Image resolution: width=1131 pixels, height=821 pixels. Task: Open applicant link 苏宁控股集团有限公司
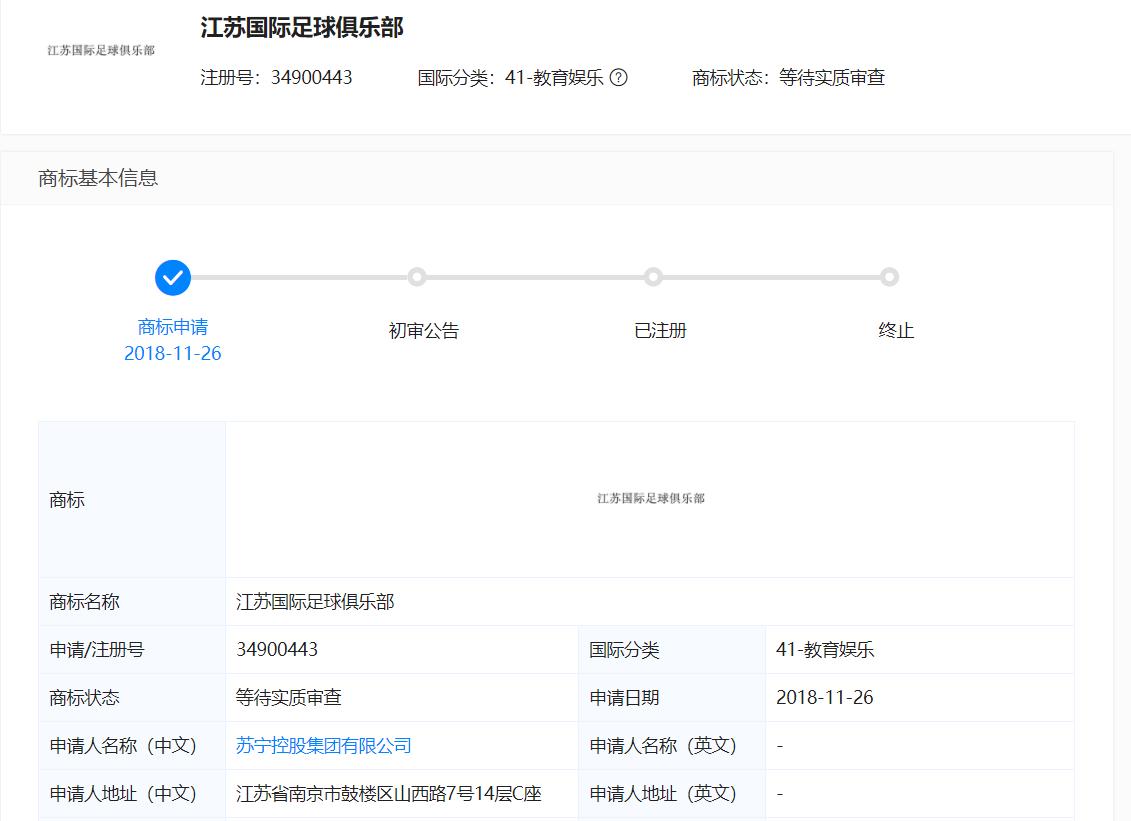coord(324,746)
